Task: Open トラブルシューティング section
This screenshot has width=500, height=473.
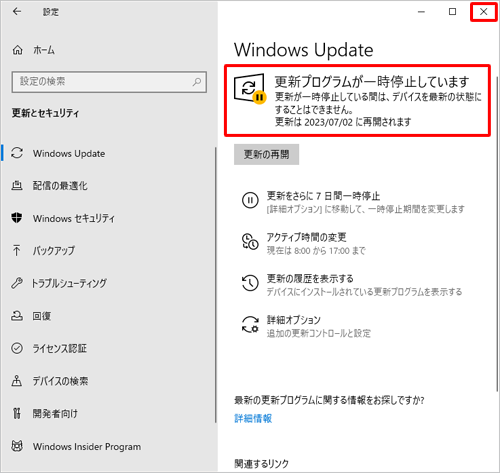Action: [x=69, y=283]
